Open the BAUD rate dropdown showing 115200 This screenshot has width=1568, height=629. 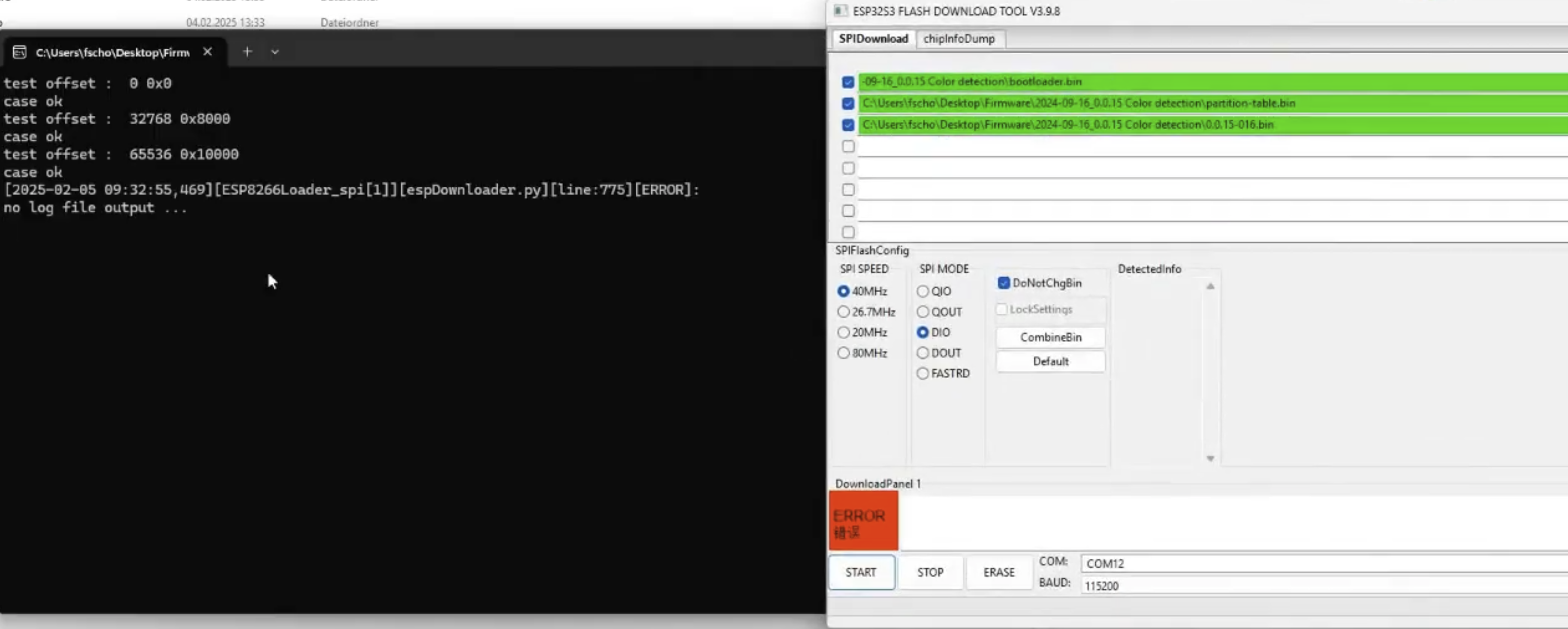click(1324, 585)
